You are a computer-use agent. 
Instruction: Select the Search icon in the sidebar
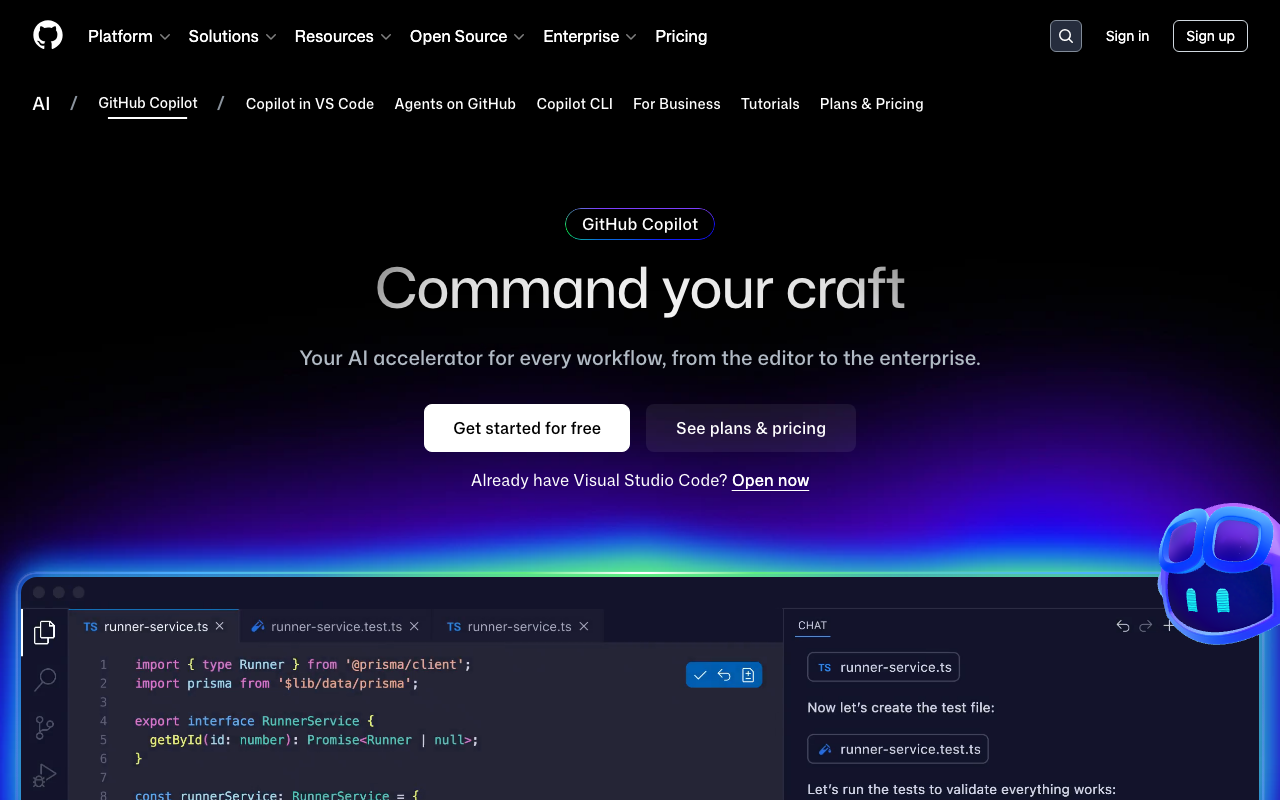click(44, 679)
